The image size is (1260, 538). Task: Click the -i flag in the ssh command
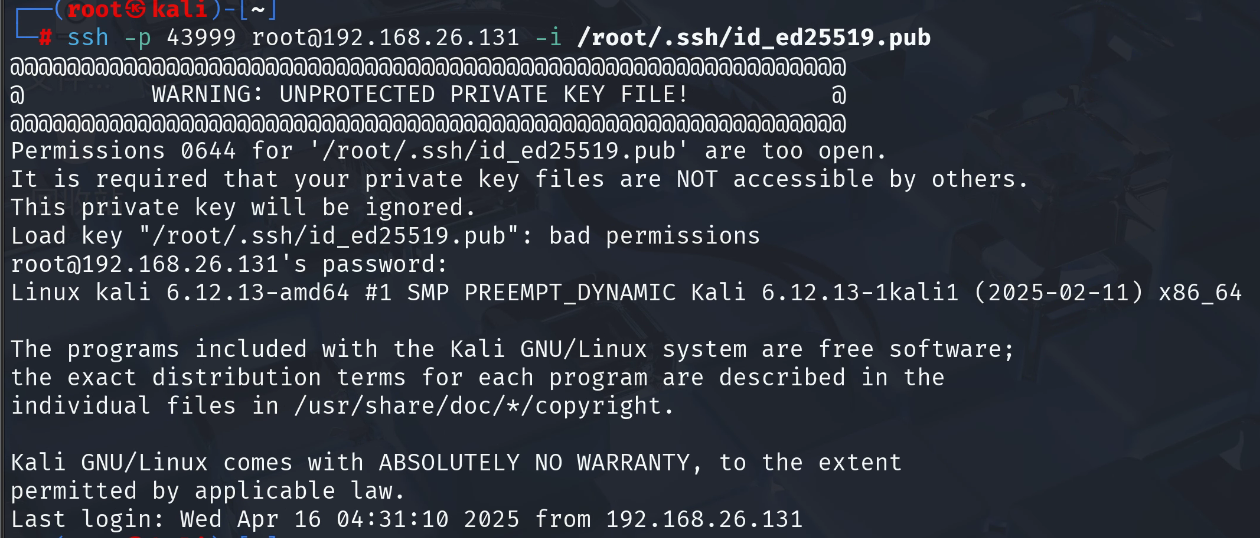tap(557, 39)
